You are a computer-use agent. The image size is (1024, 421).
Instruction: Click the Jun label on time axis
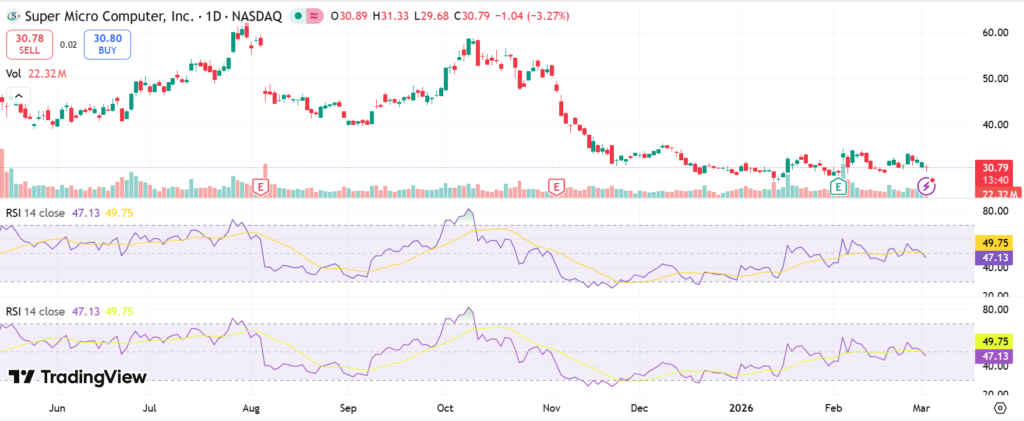(x=57, y=408)
